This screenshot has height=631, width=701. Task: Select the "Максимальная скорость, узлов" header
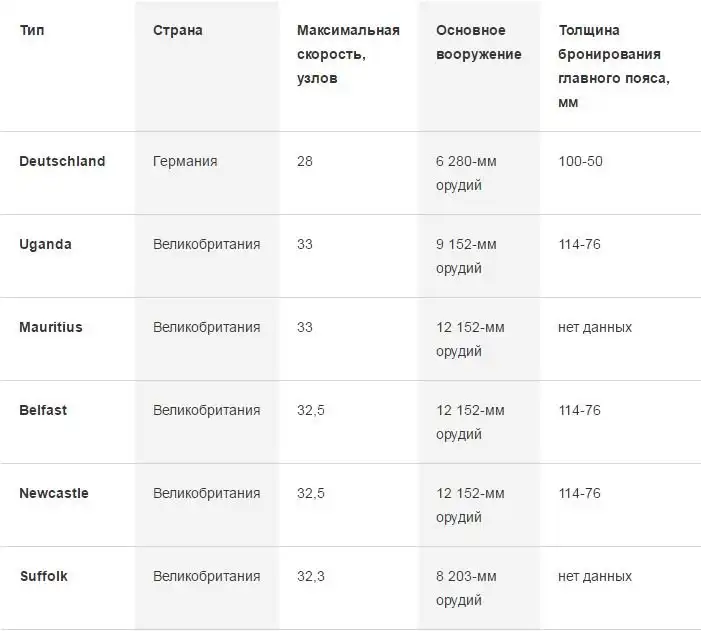[347, 54]
